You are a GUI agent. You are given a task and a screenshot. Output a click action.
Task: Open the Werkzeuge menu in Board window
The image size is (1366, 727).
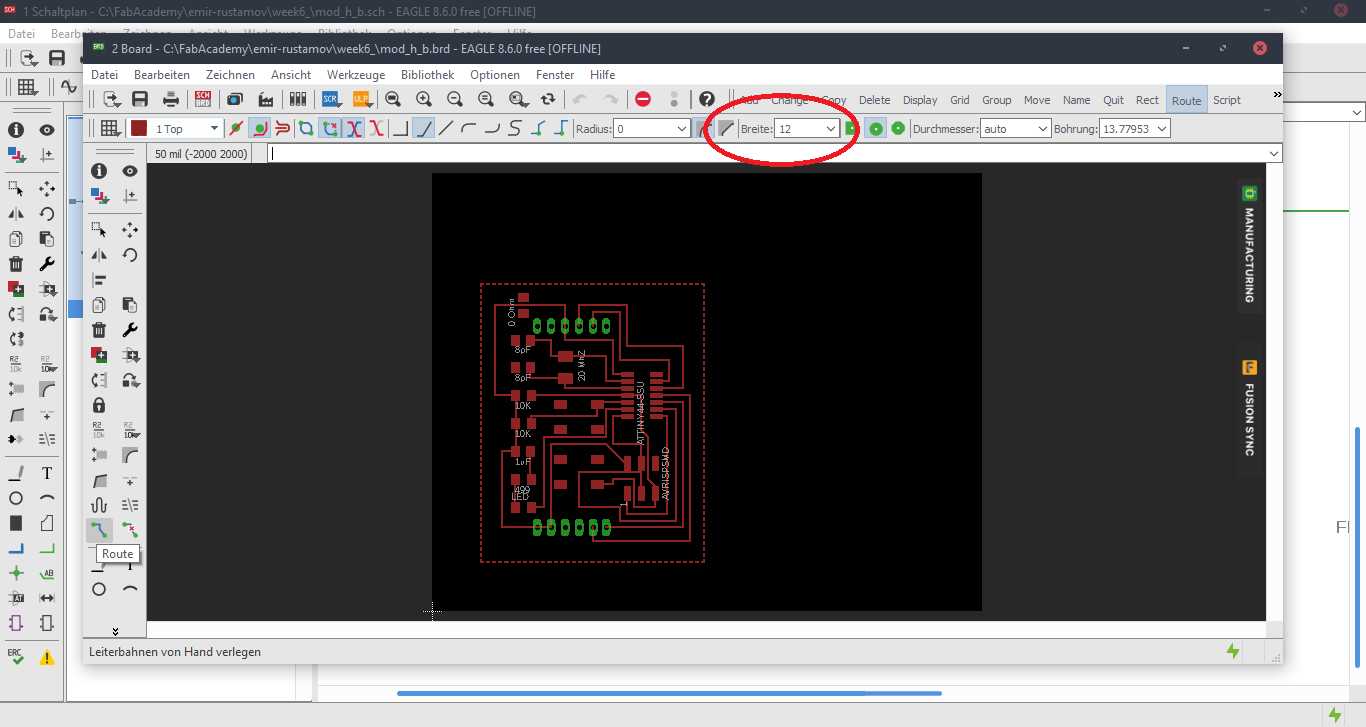pyautogui.click(x=356, y=75)
